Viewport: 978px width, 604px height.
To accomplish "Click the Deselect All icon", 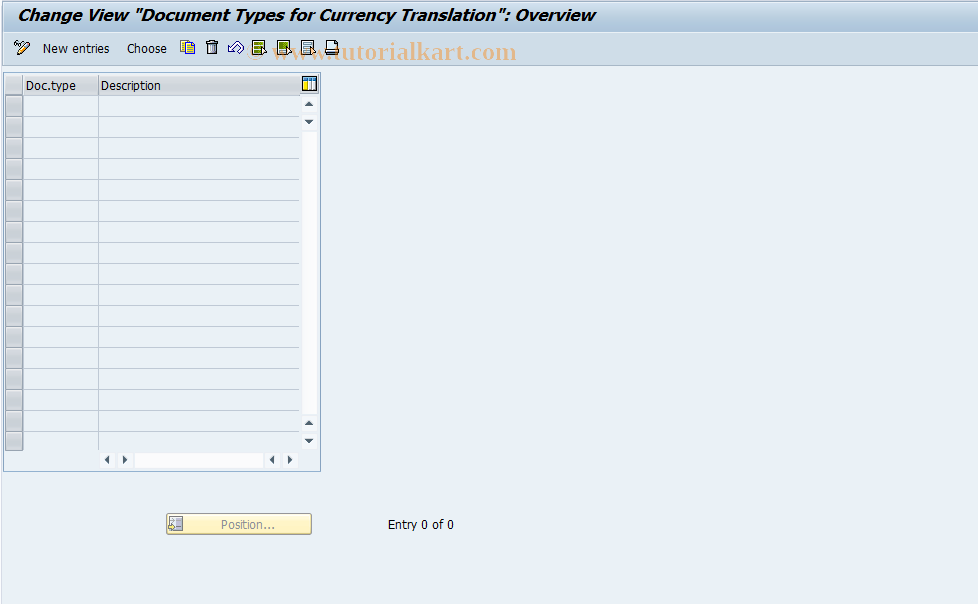I will (x=308, y=47).
